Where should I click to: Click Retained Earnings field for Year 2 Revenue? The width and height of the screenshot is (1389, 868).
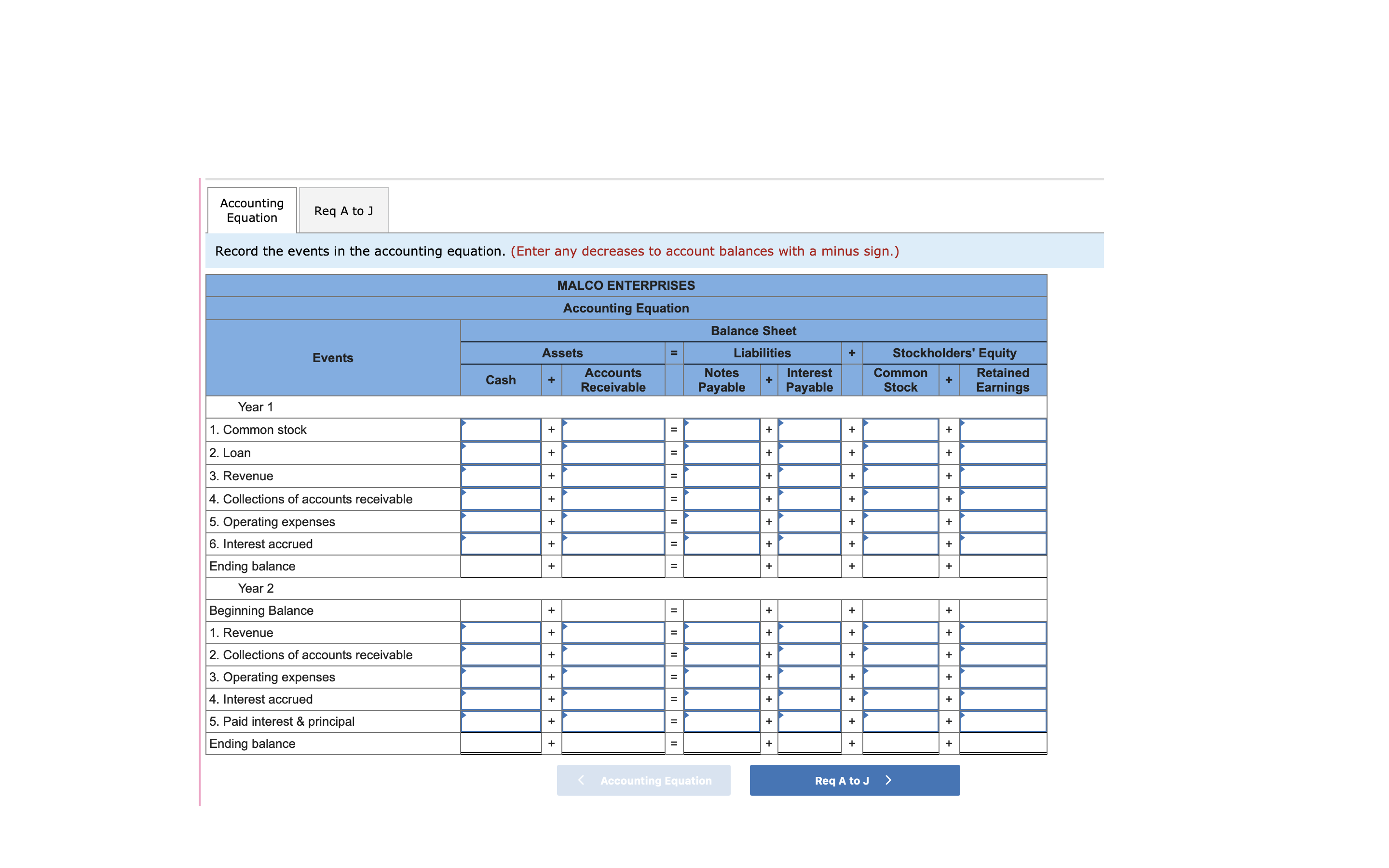click(1003, 633)
